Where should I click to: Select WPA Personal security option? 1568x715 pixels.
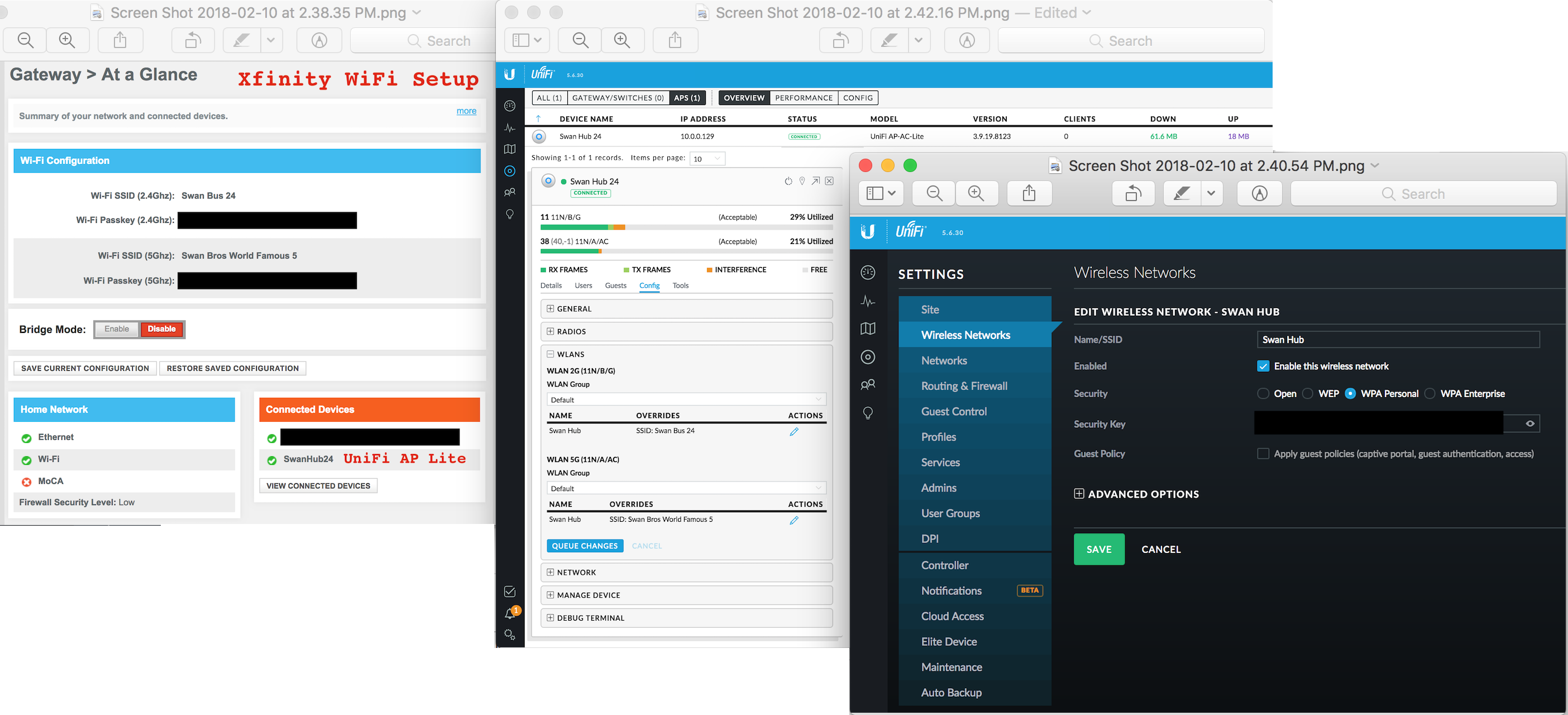point(1350,393)
